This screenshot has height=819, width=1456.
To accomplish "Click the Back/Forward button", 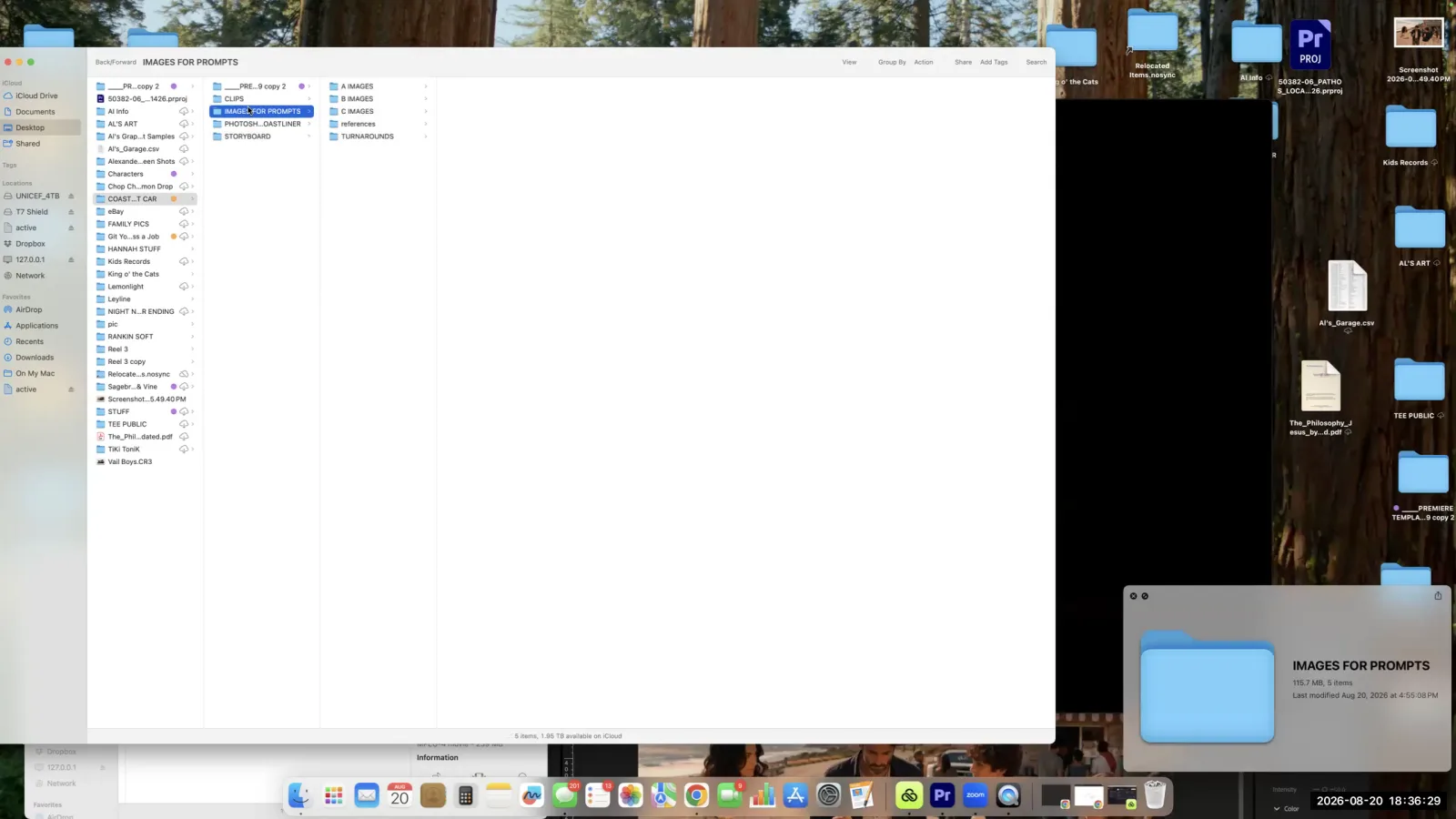I will [116, 62].
